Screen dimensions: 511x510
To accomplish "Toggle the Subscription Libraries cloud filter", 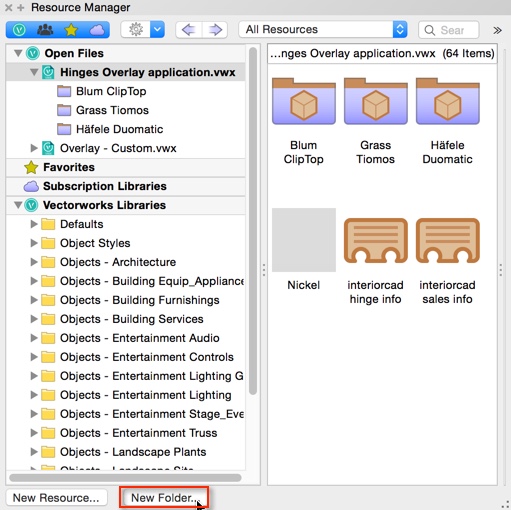I will pyautogui.click(x=97, y=30).
